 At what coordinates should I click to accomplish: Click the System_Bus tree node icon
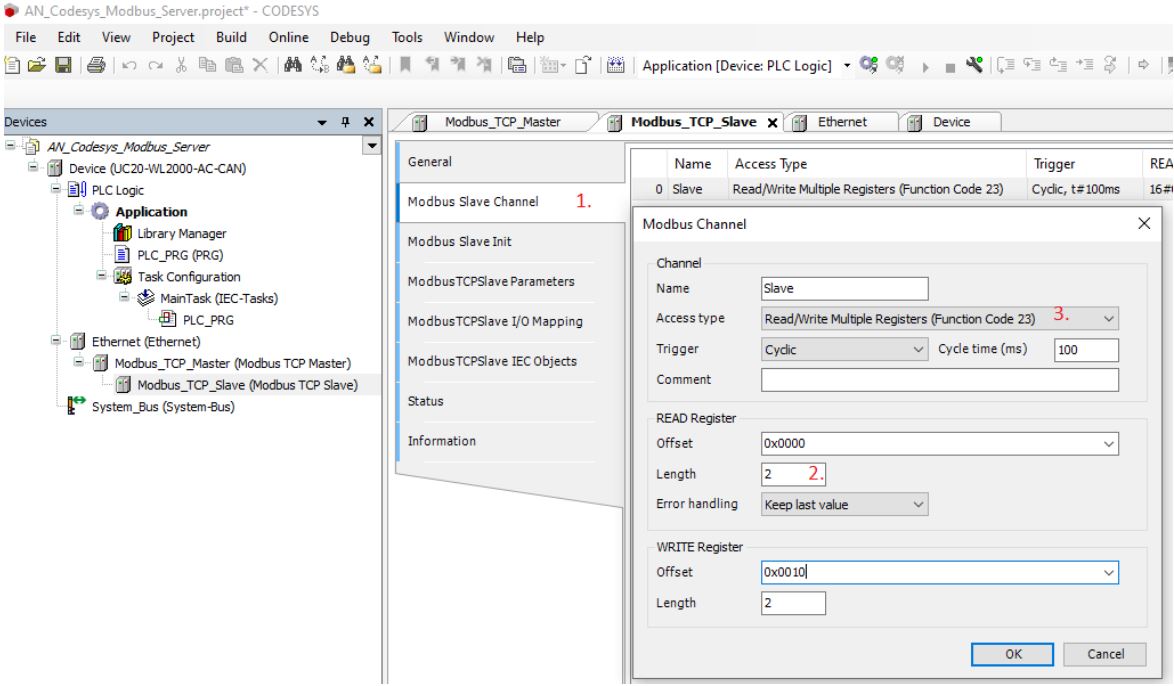tap(76, 405)
